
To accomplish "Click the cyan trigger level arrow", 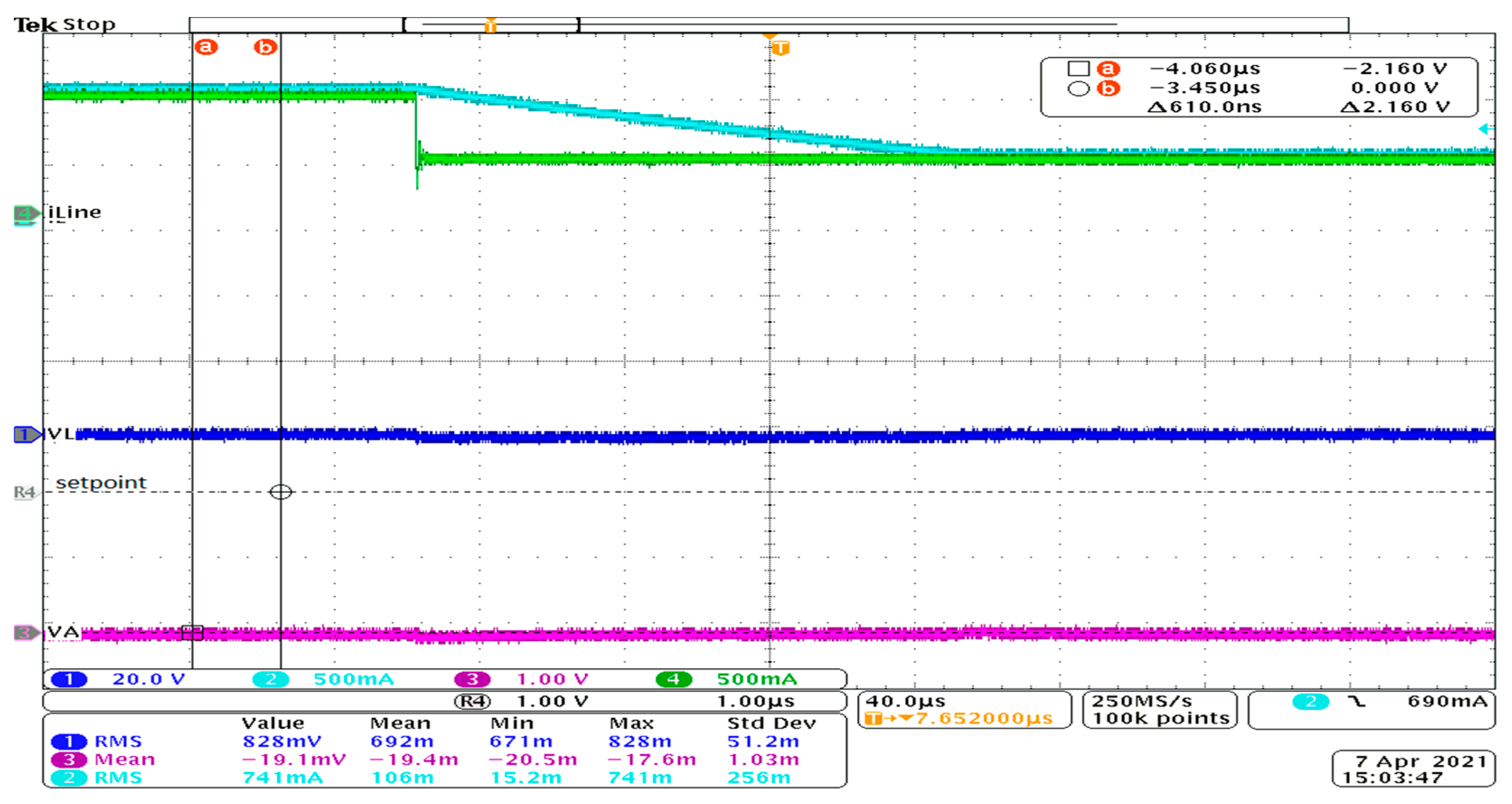I will point(1485,128).
